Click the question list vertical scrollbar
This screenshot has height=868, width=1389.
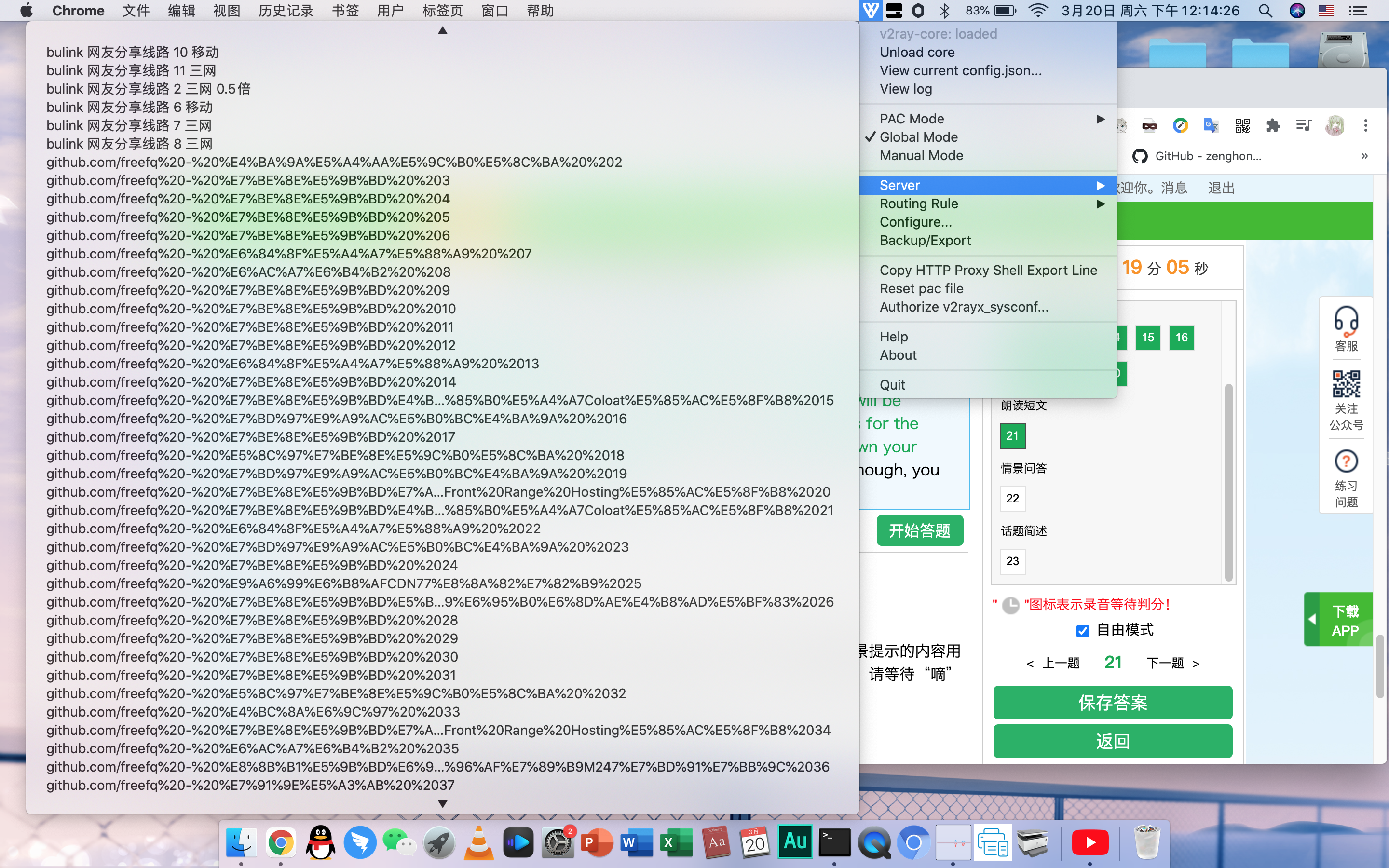(x=1228, y=482)
